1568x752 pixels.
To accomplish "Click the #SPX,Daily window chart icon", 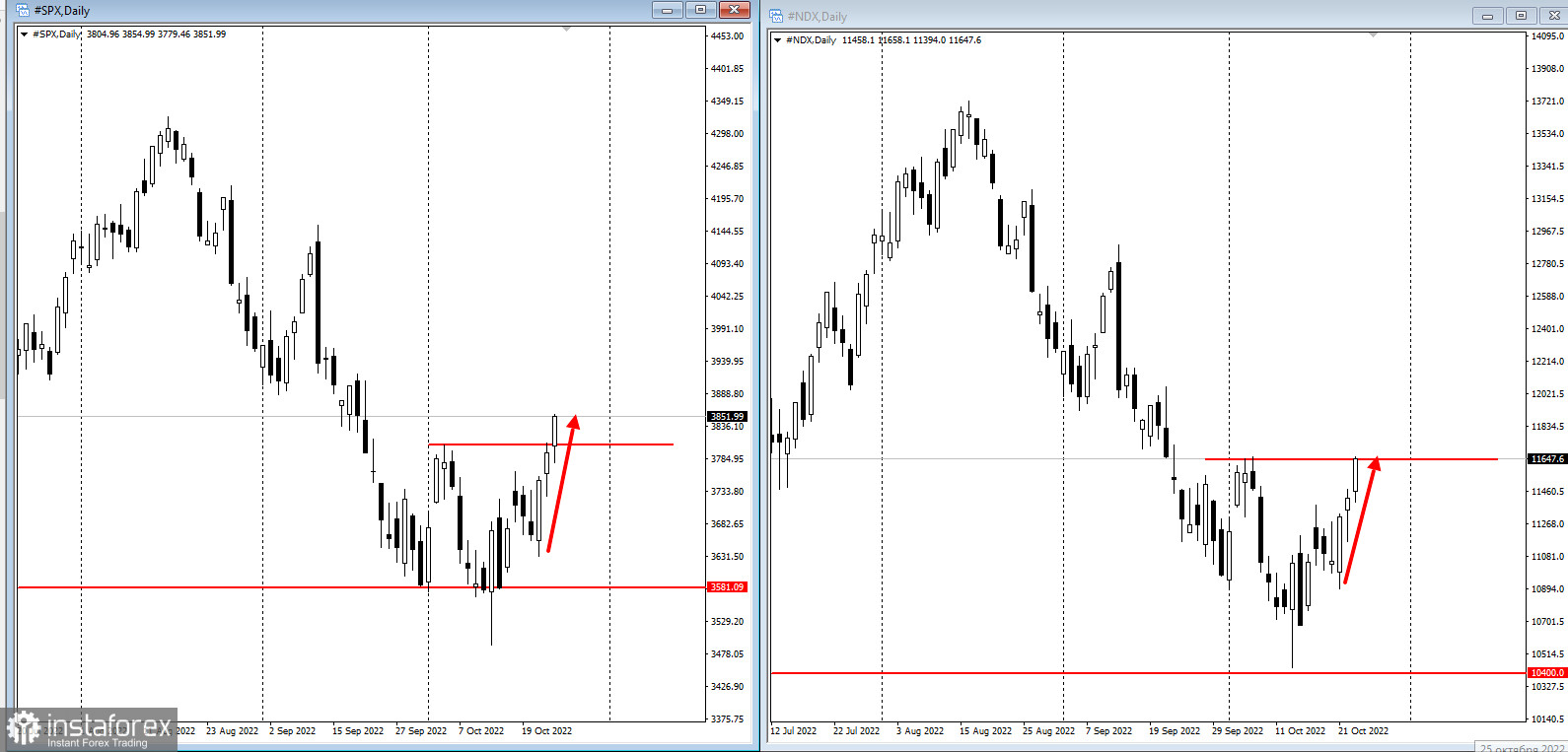I will [x=23, y=10].
